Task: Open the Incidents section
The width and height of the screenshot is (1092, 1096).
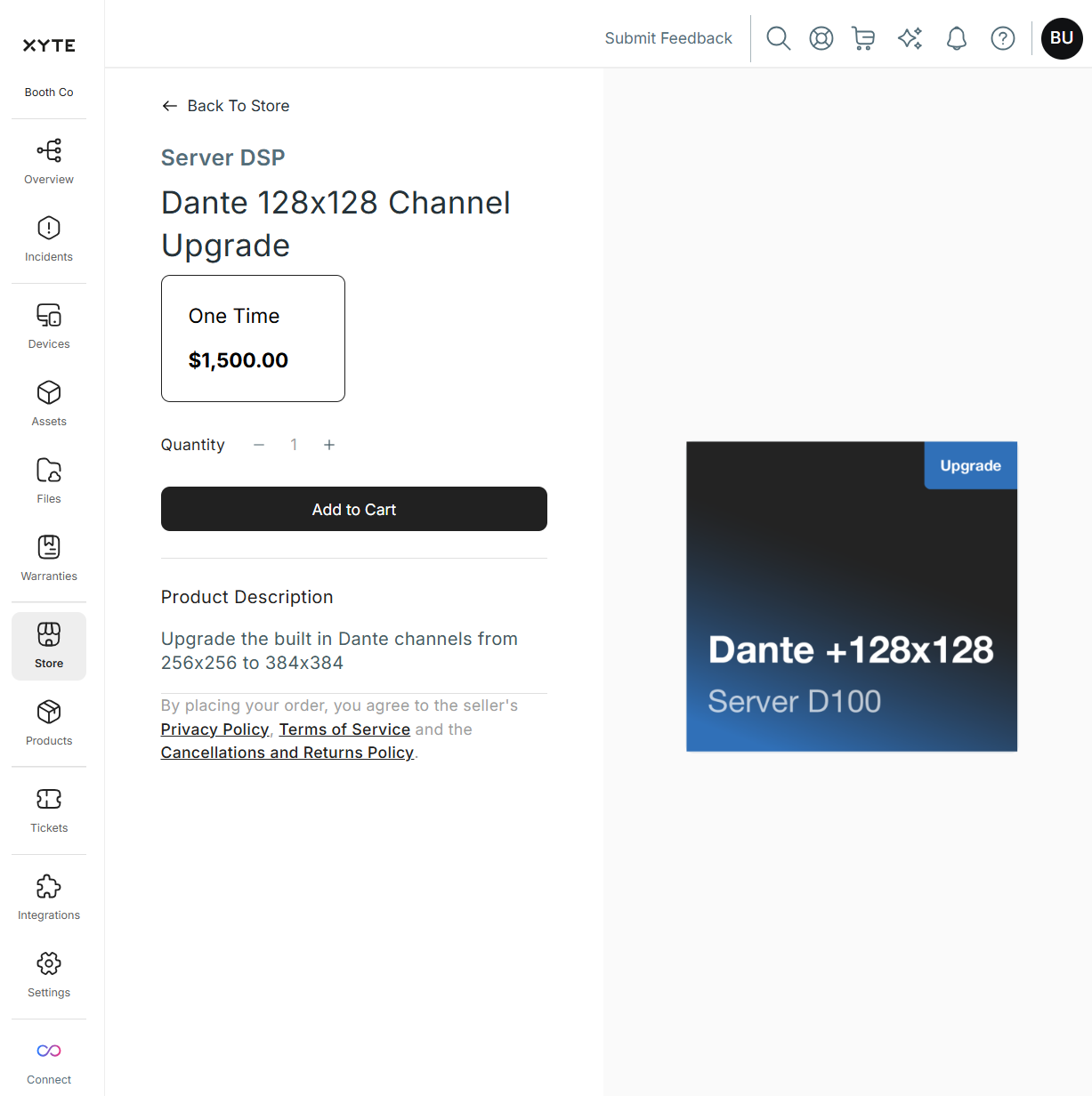Action: click(49, 239)
